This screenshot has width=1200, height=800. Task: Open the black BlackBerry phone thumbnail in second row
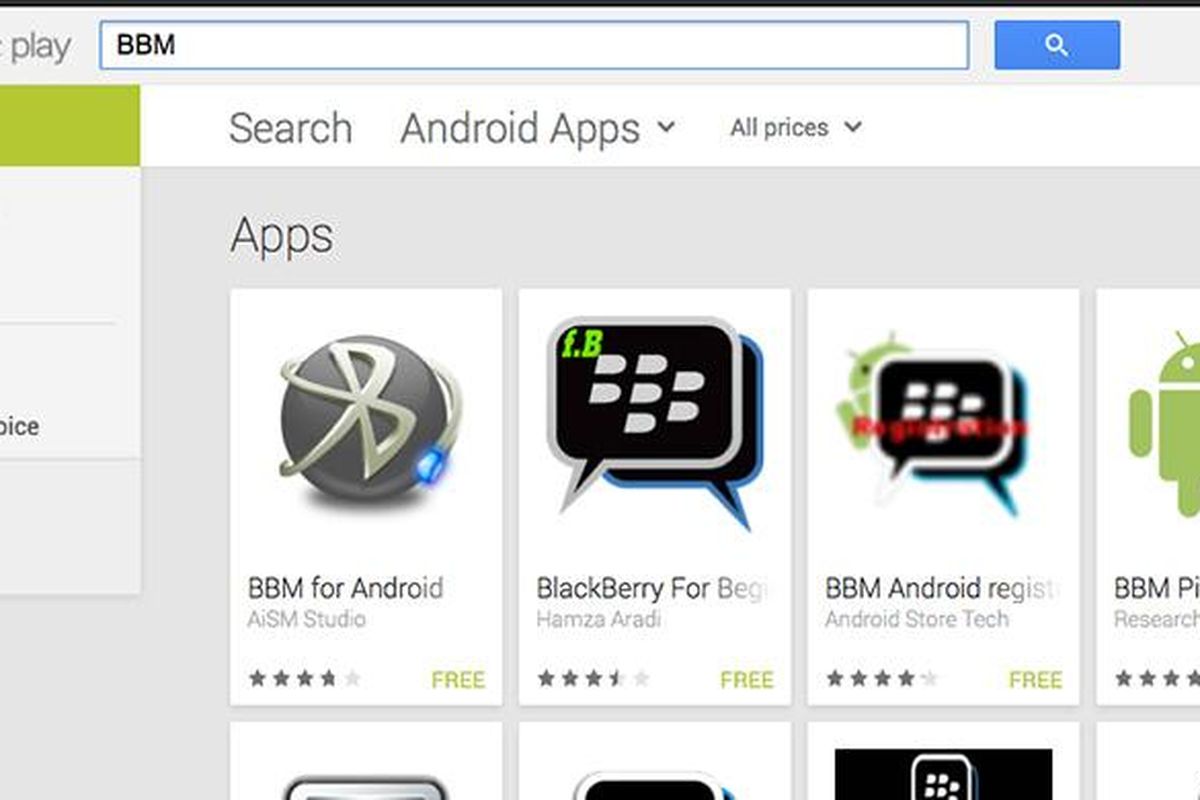tap(943, 774)
